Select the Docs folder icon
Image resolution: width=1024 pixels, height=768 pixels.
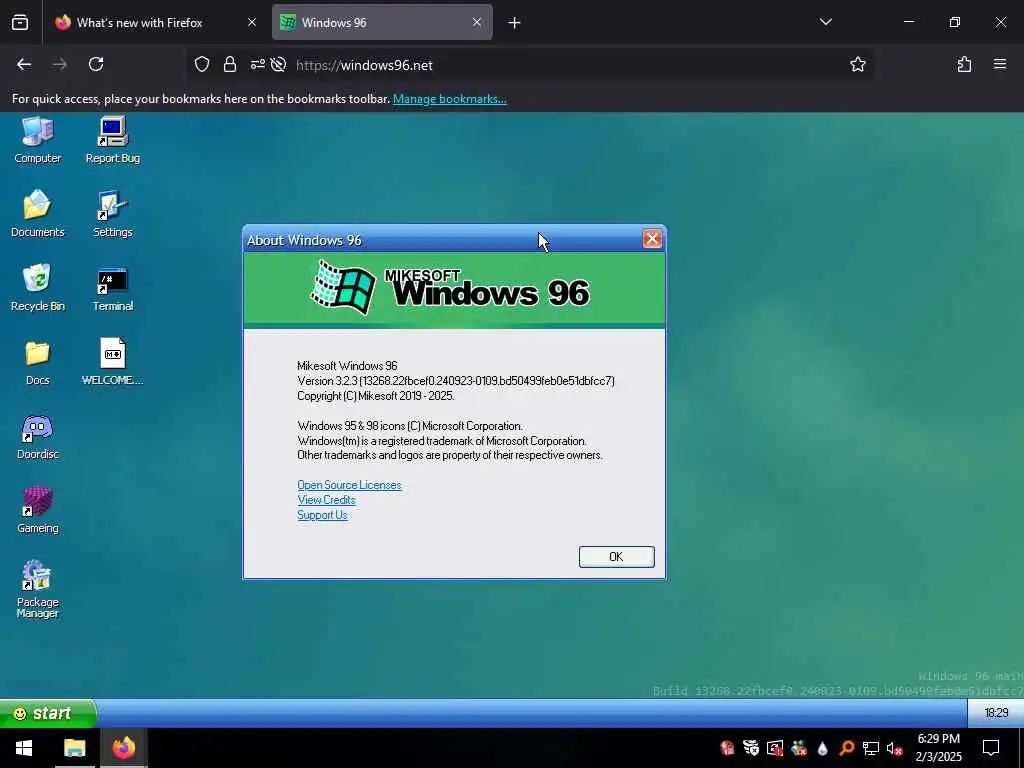point(37,362)
